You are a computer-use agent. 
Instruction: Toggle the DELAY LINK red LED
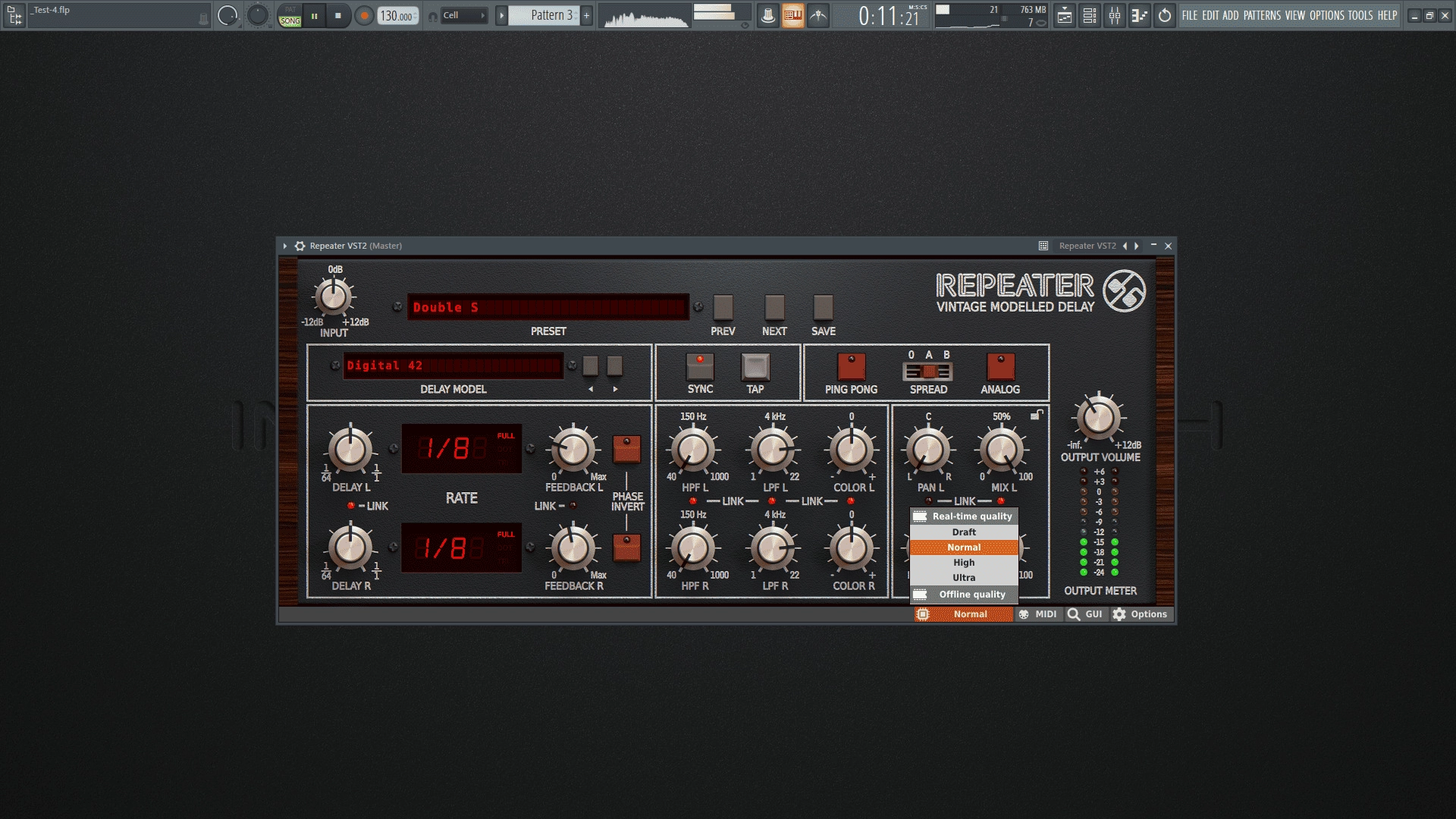[x=350, y=506]
